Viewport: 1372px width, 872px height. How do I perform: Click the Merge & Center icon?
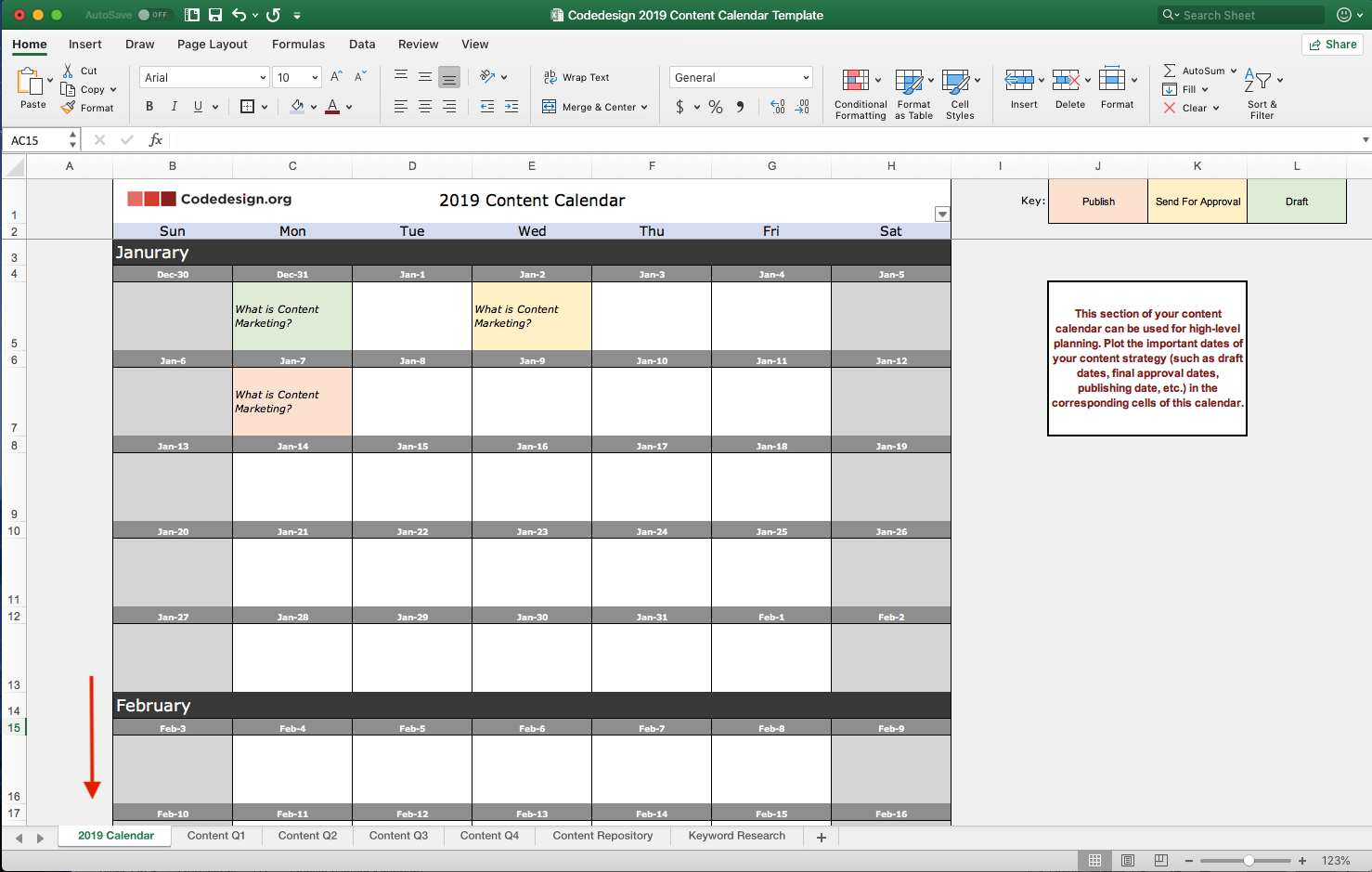pyautogui.click(x=548, y=107)
